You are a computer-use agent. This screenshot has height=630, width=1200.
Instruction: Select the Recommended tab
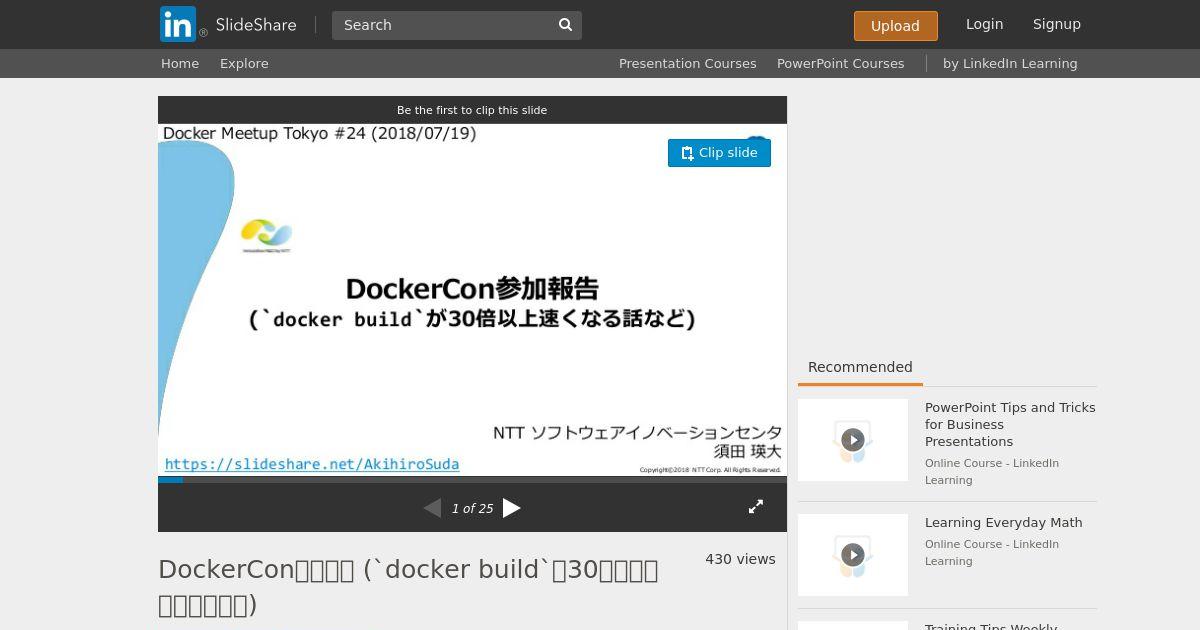click(x=860, y=367)
